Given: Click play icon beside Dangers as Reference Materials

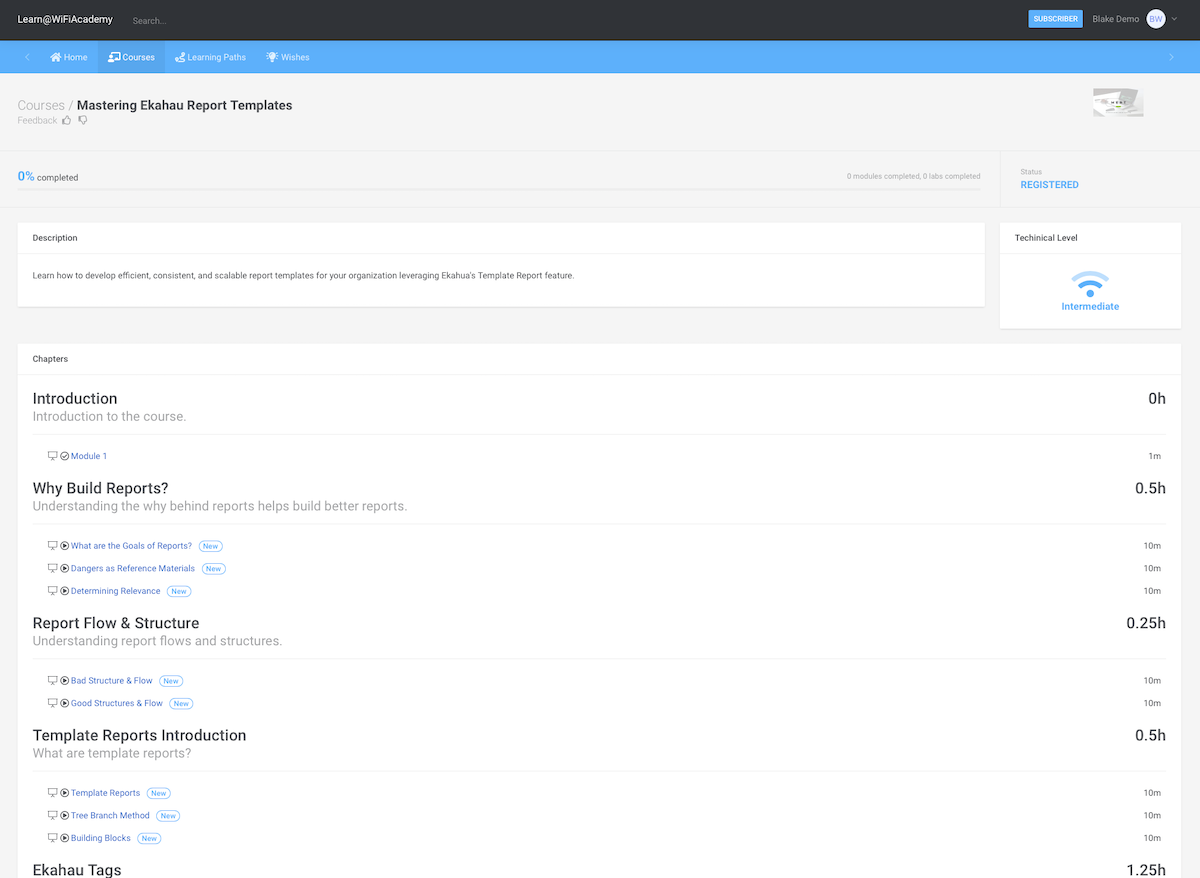Looking at the screenshot, I should point(65,568).
